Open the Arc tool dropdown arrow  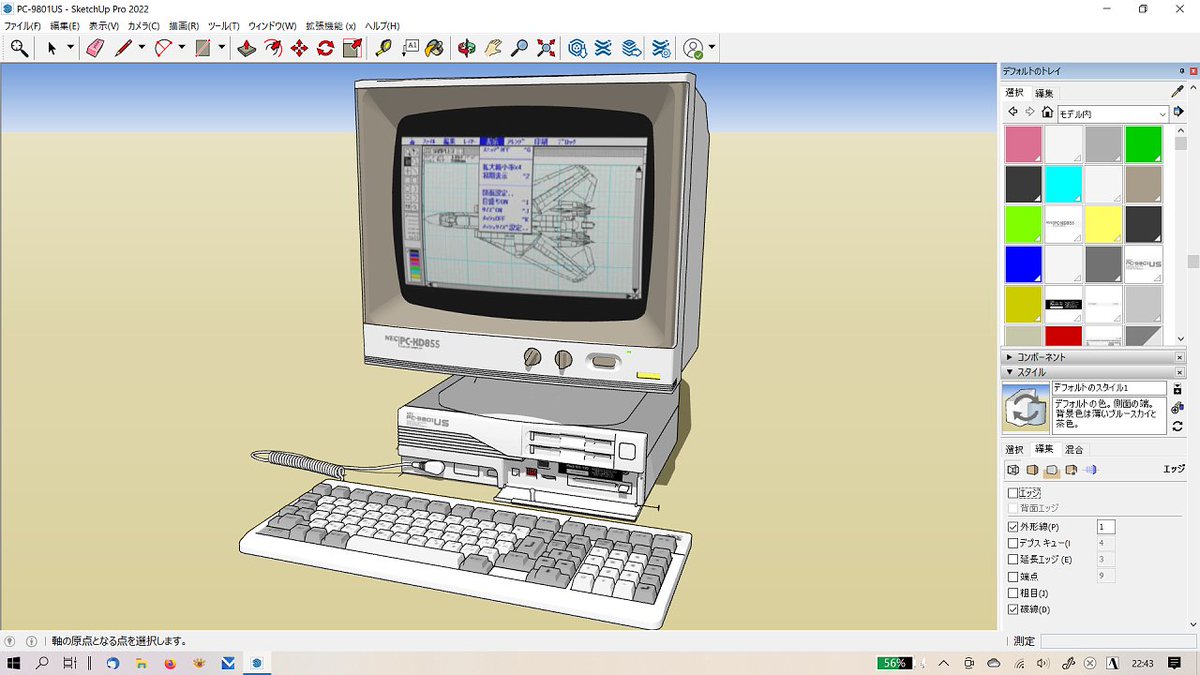[x=181, y=47]
